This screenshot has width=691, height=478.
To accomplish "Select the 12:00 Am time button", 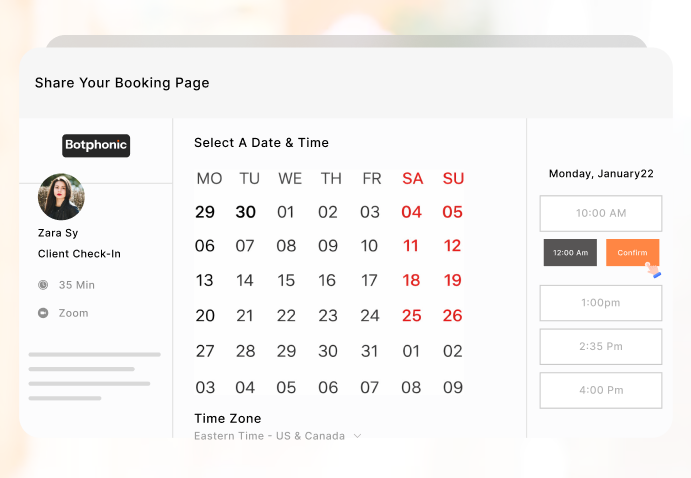I will click(x=570, y=252).
